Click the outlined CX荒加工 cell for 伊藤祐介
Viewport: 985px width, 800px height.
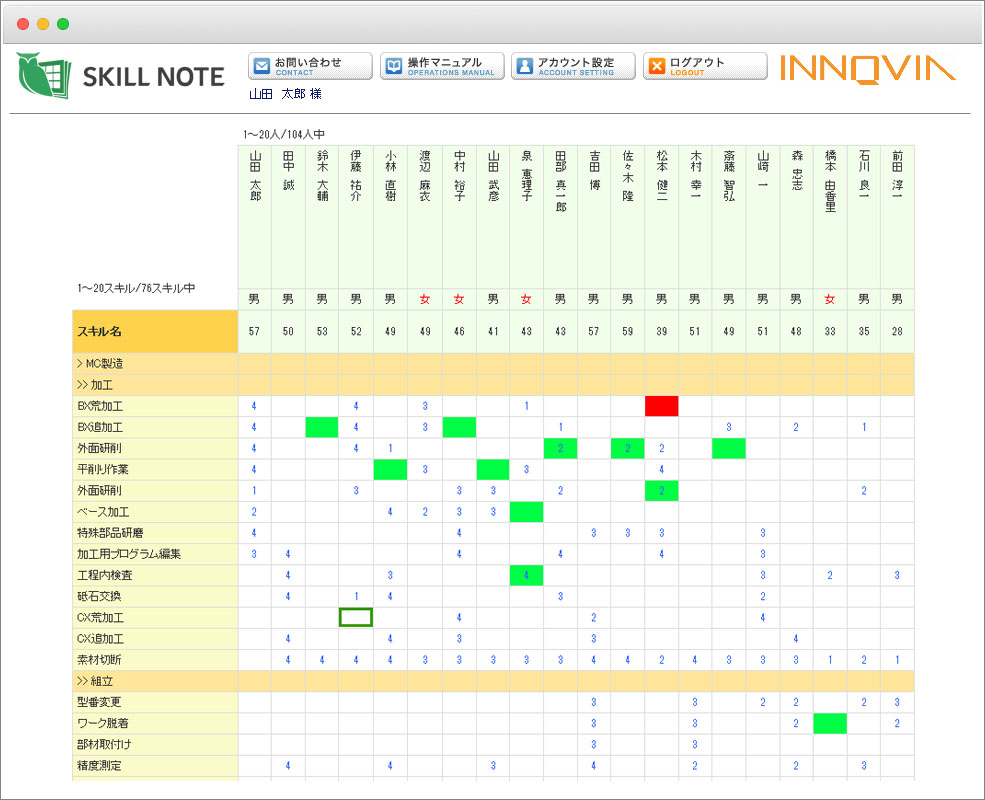tap(355, 617)
